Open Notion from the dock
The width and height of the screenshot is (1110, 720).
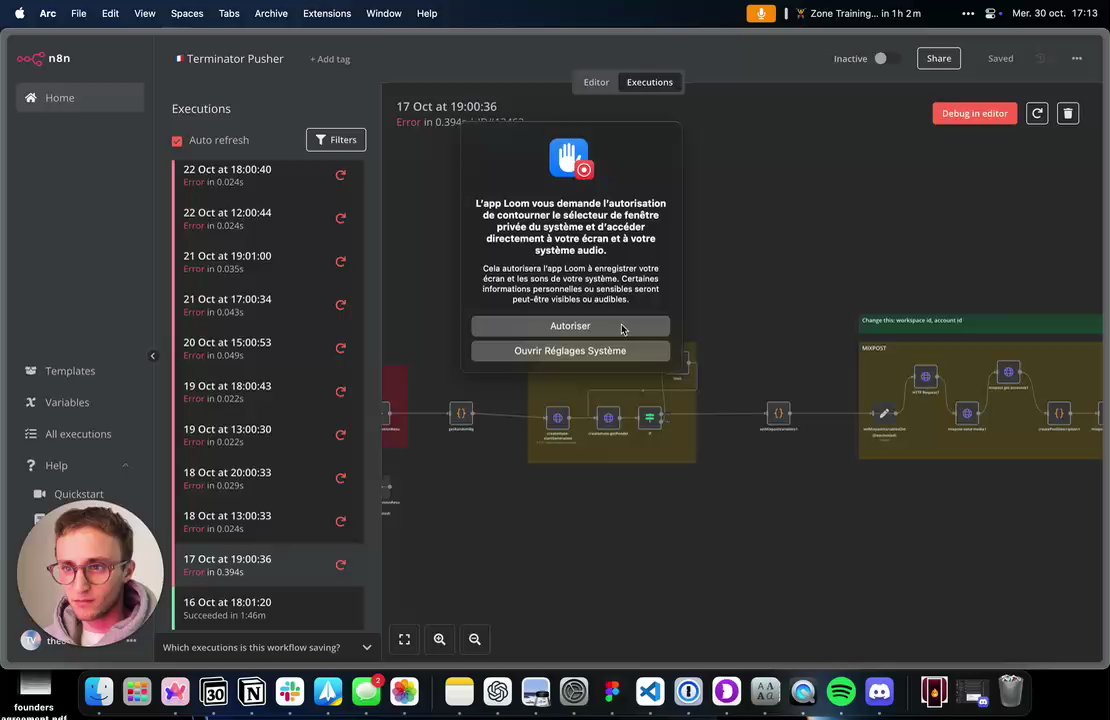(x=251, y=692)
